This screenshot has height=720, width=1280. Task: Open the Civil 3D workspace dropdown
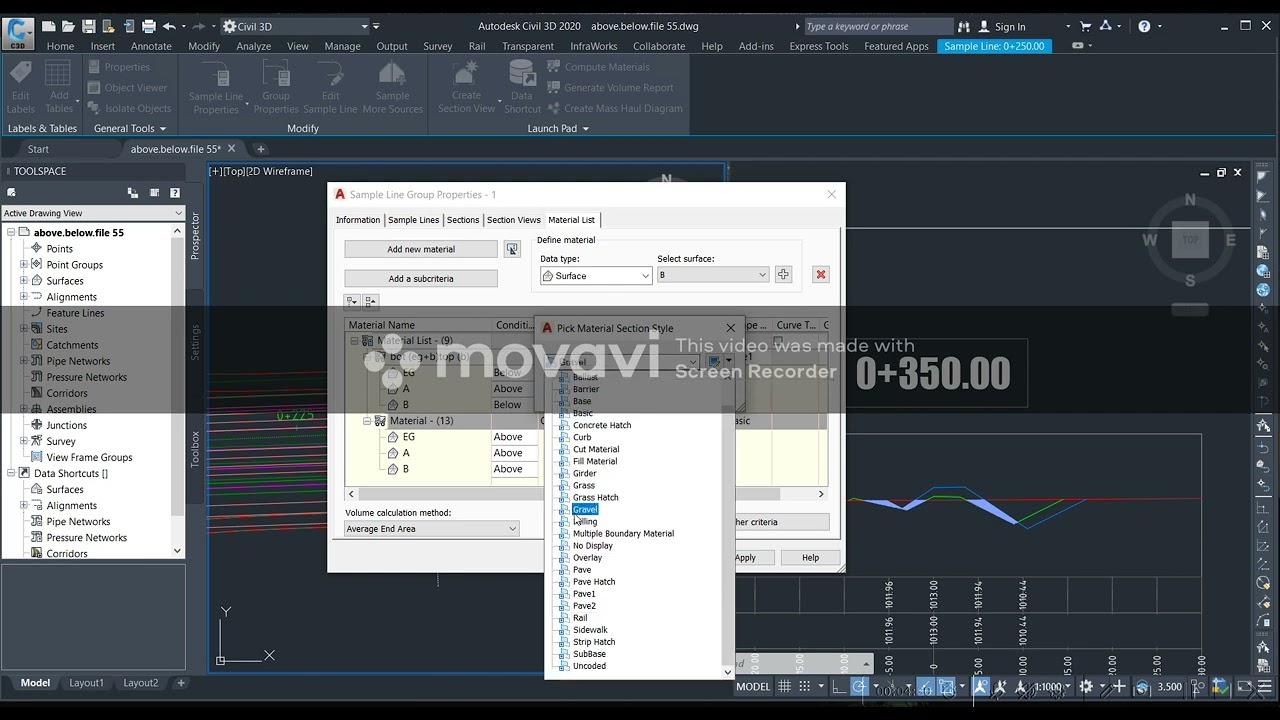[295, 26]
